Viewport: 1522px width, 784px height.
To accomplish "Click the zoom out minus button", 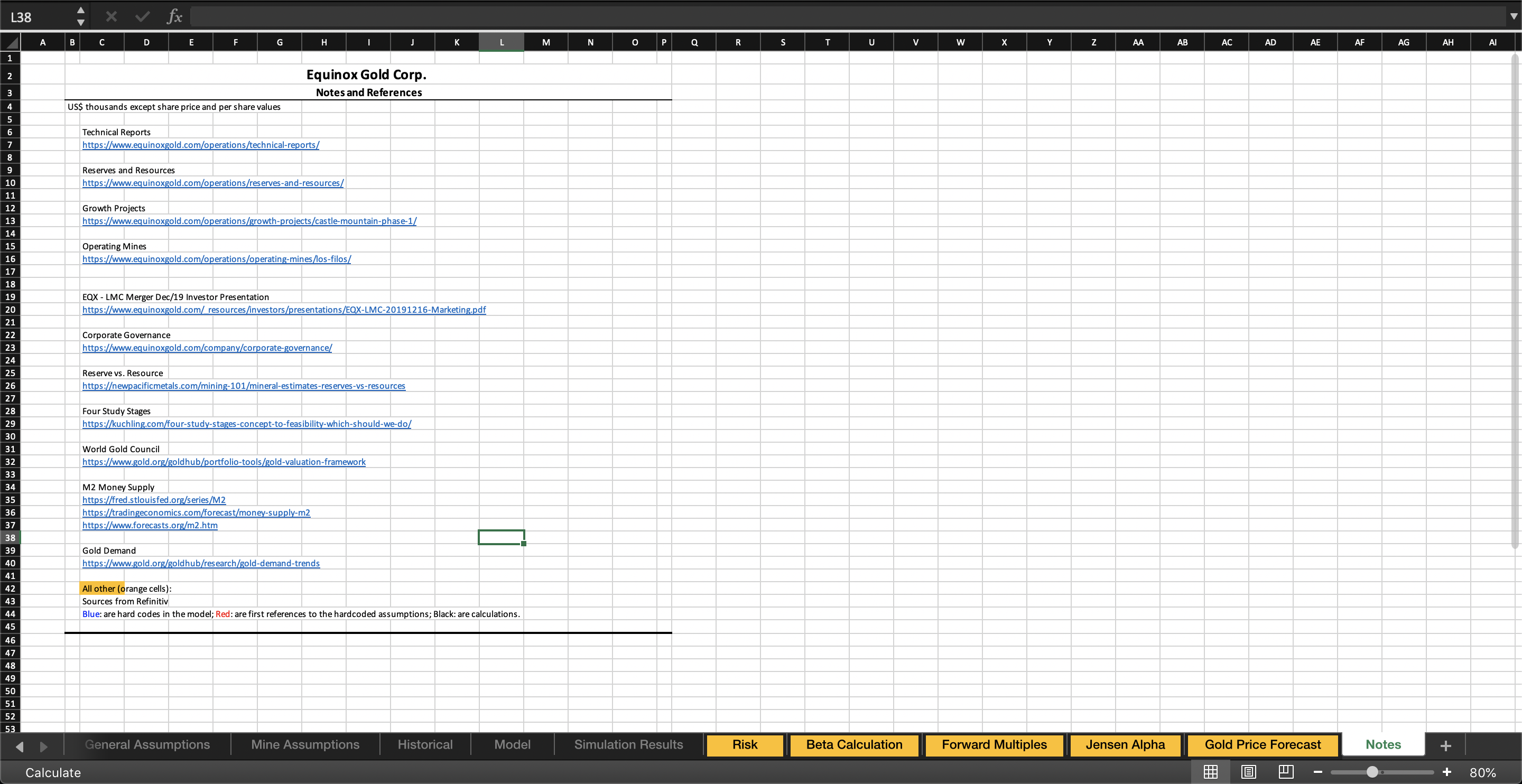I will [x=1317, y=772].
